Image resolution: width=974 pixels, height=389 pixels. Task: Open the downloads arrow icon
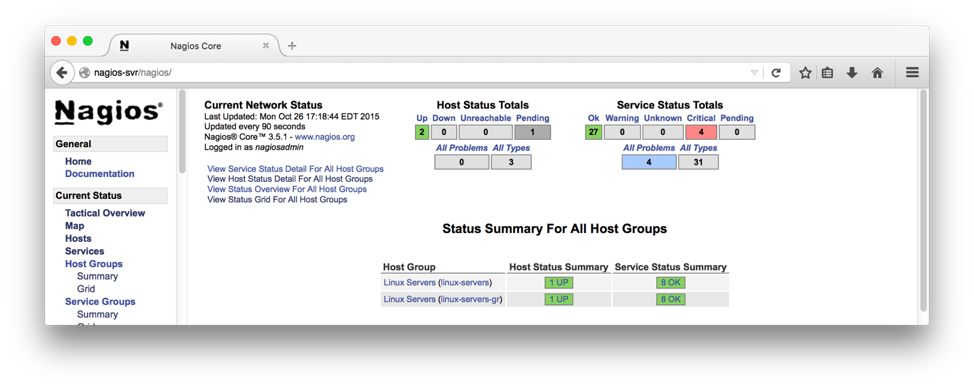pyautogui.click(x=852, y=73)
